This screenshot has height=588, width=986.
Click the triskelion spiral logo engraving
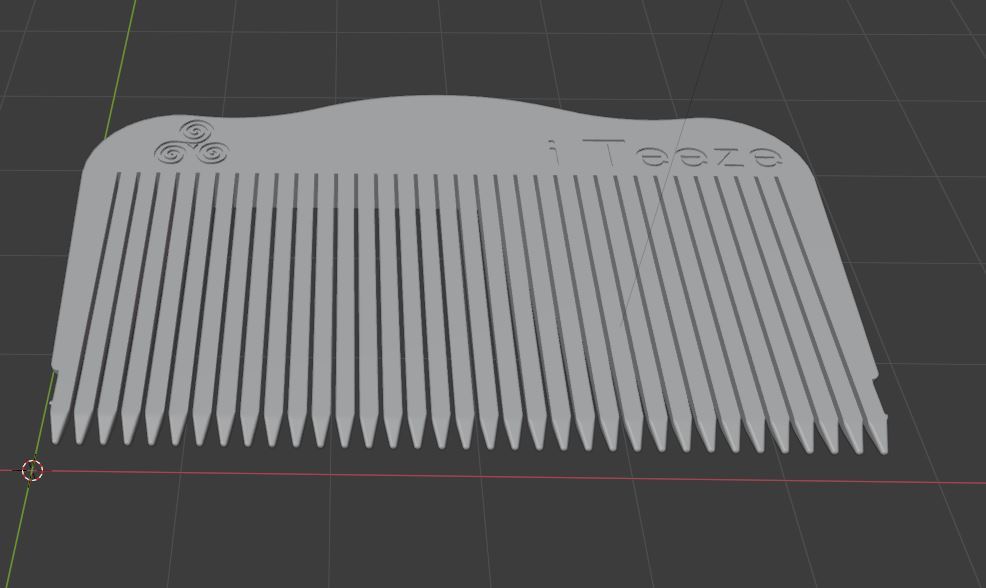coord(196,142)
